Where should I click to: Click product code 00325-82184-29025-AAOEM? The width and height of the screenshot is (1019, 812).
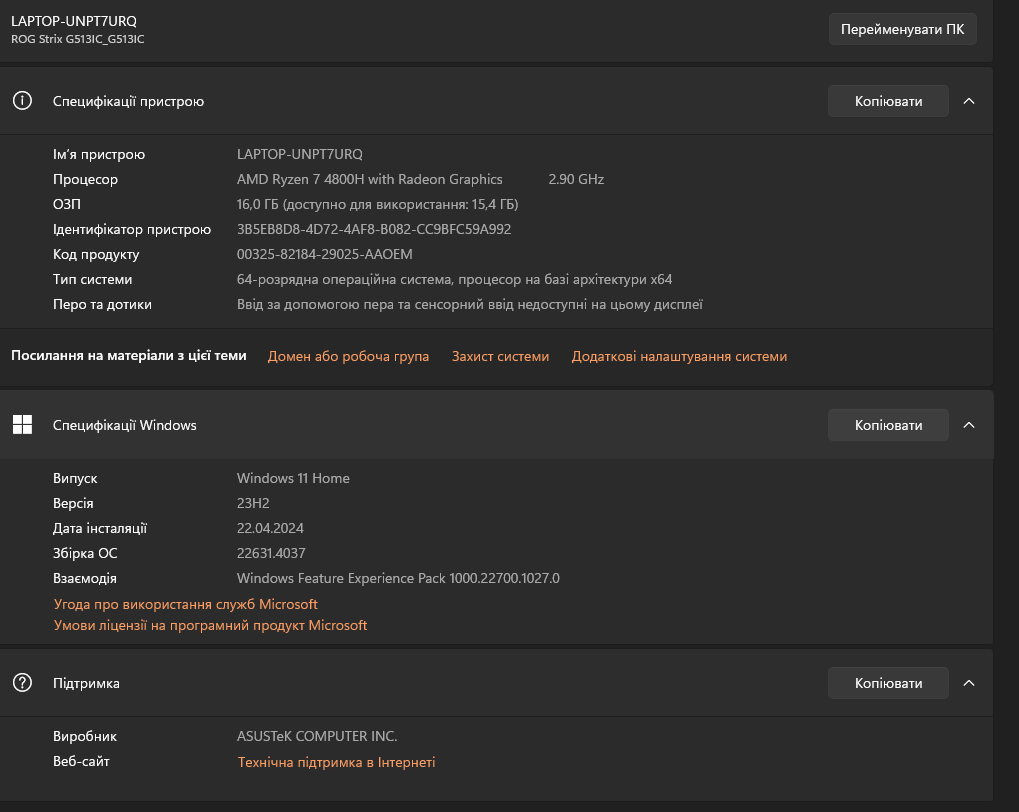tap(324, 254)
